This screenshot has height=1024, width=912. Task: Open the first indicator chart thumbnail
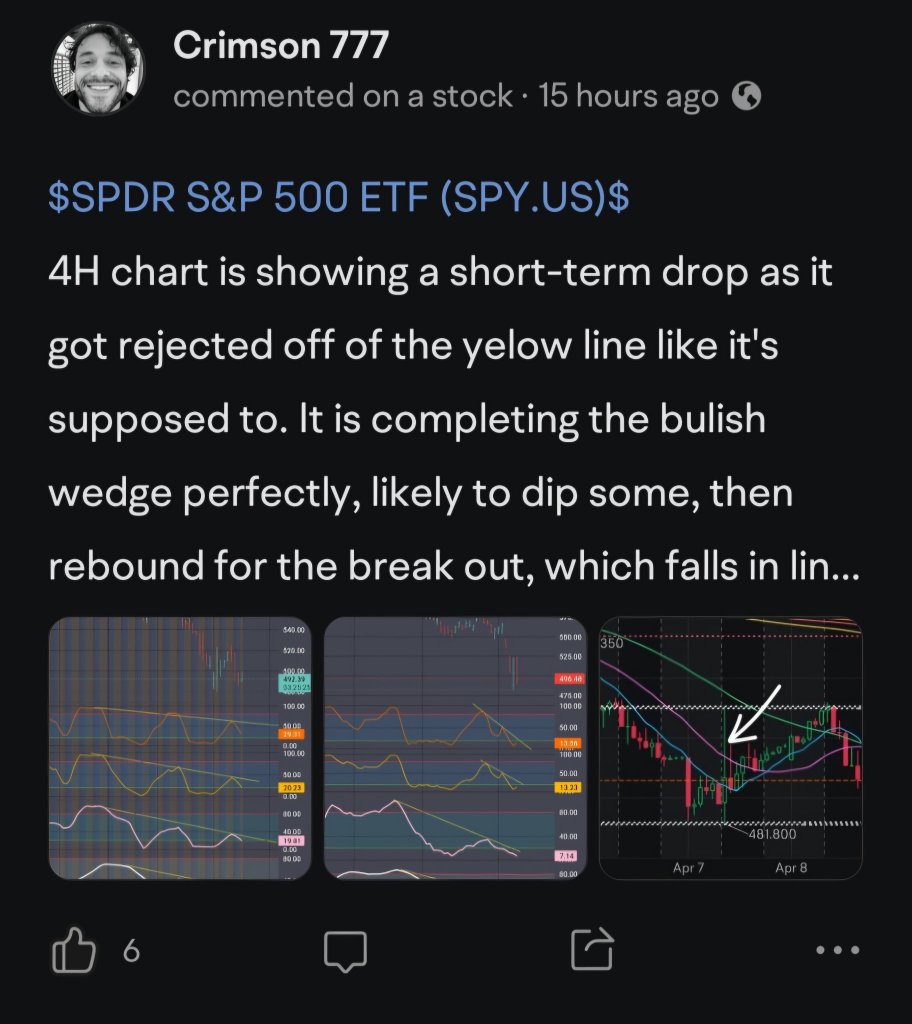(180, 748)
